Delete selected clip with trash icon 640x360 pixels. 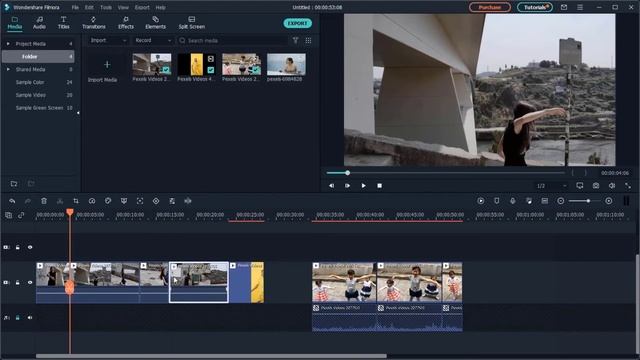coord(44,201)
